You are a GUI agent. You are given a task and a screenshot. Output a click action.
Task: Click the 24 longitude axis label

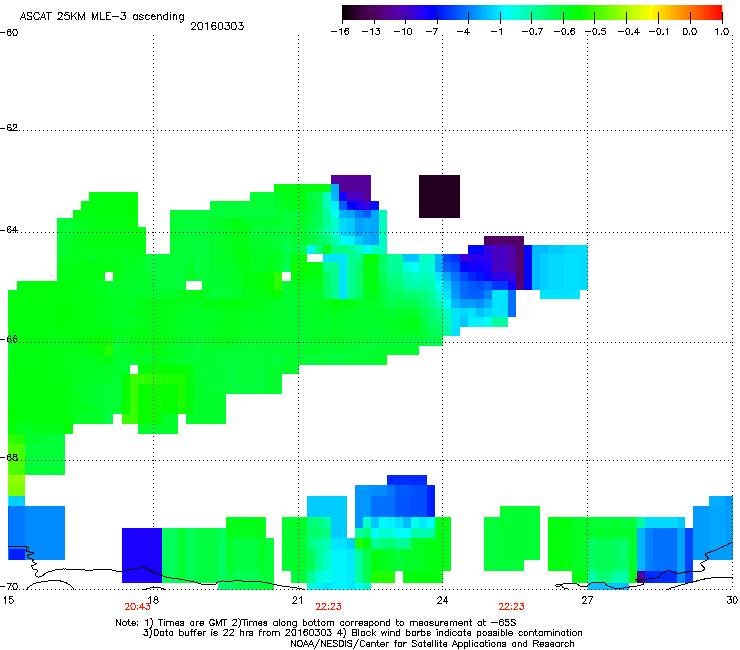tap(442, 600)
